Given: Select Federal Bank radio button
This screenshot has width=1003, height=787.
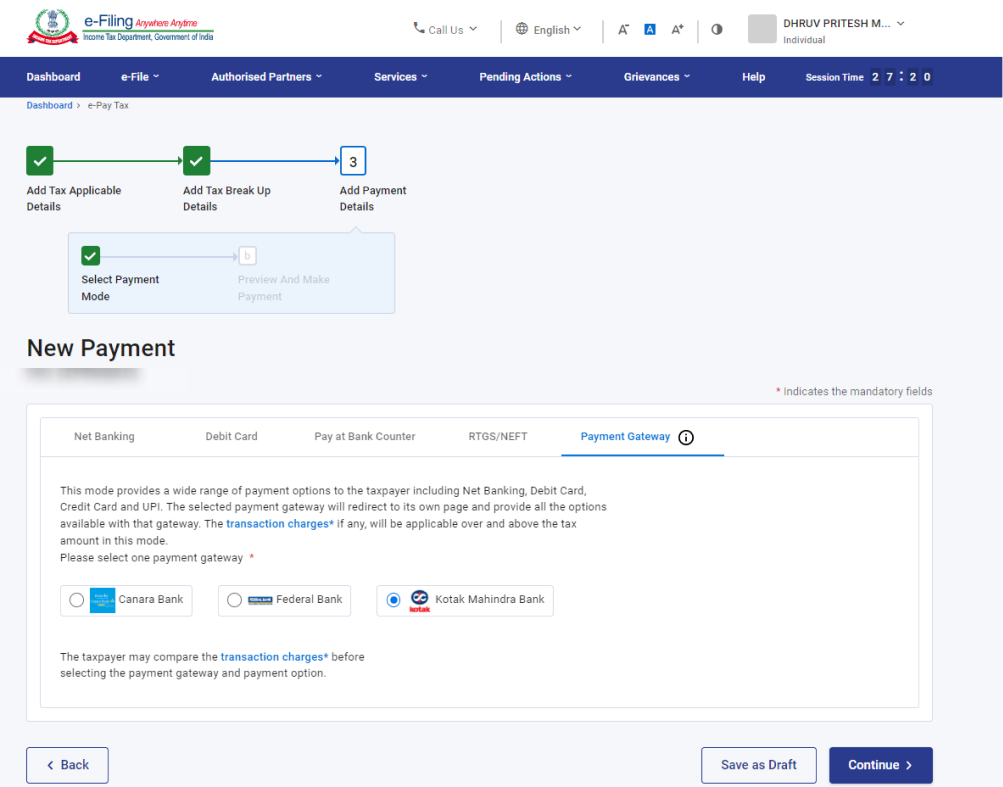Looking at the screenshot, I should 234,600.
